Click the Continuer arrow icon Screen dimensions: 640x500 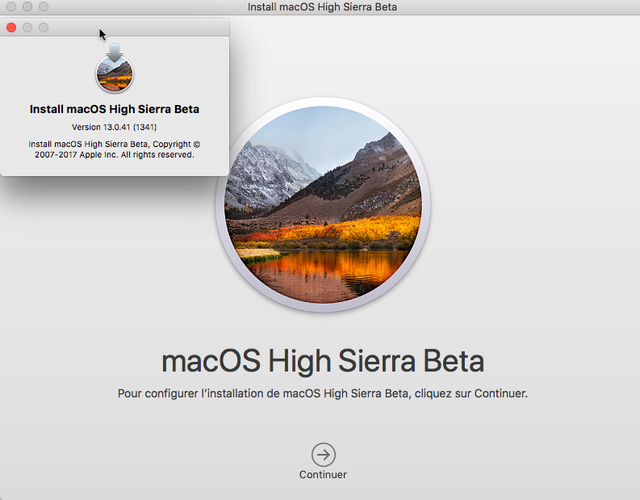[323, 454]
